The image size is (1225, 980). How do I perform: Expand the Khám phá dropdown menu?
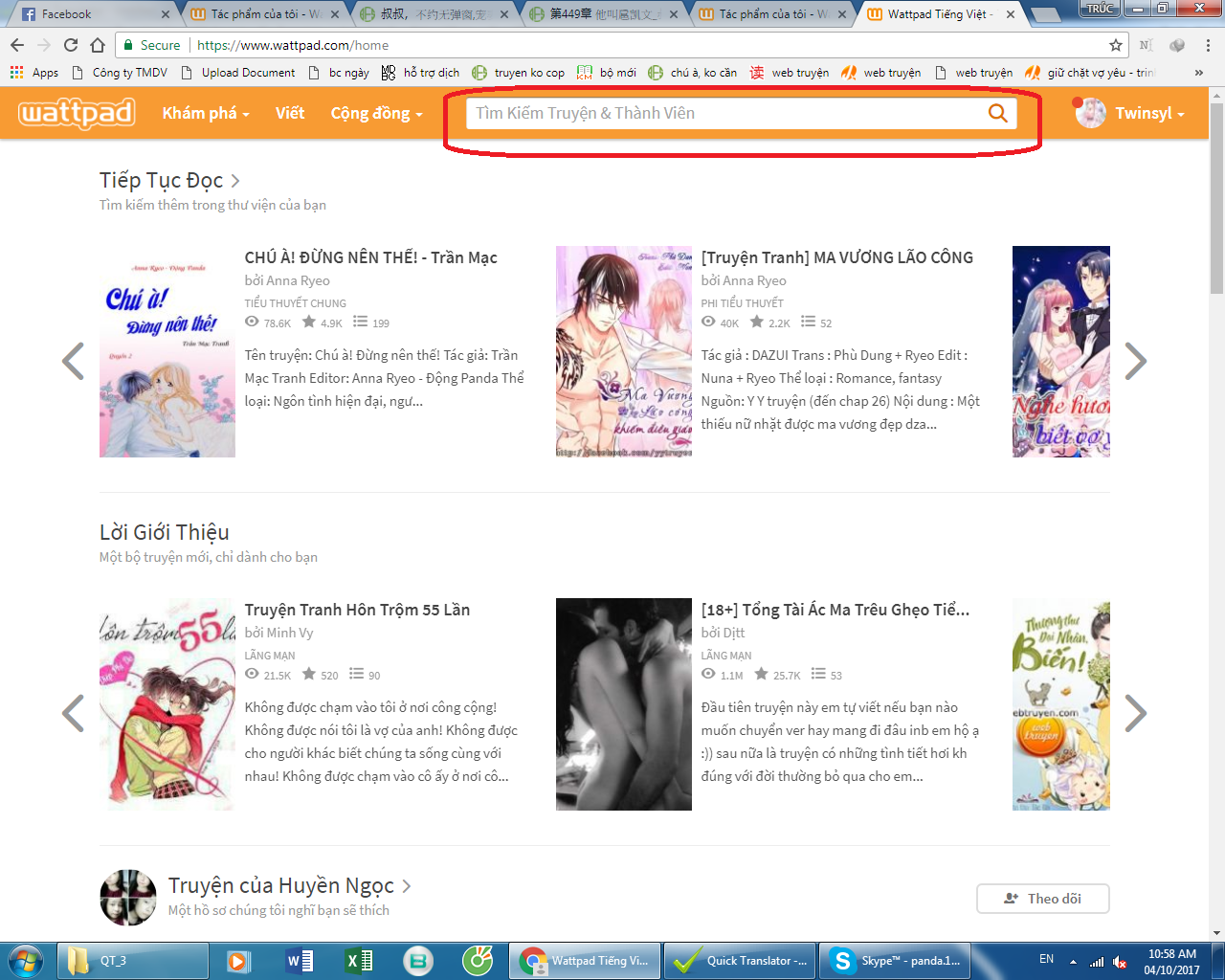pyautogui.click(x=205, y=113)
